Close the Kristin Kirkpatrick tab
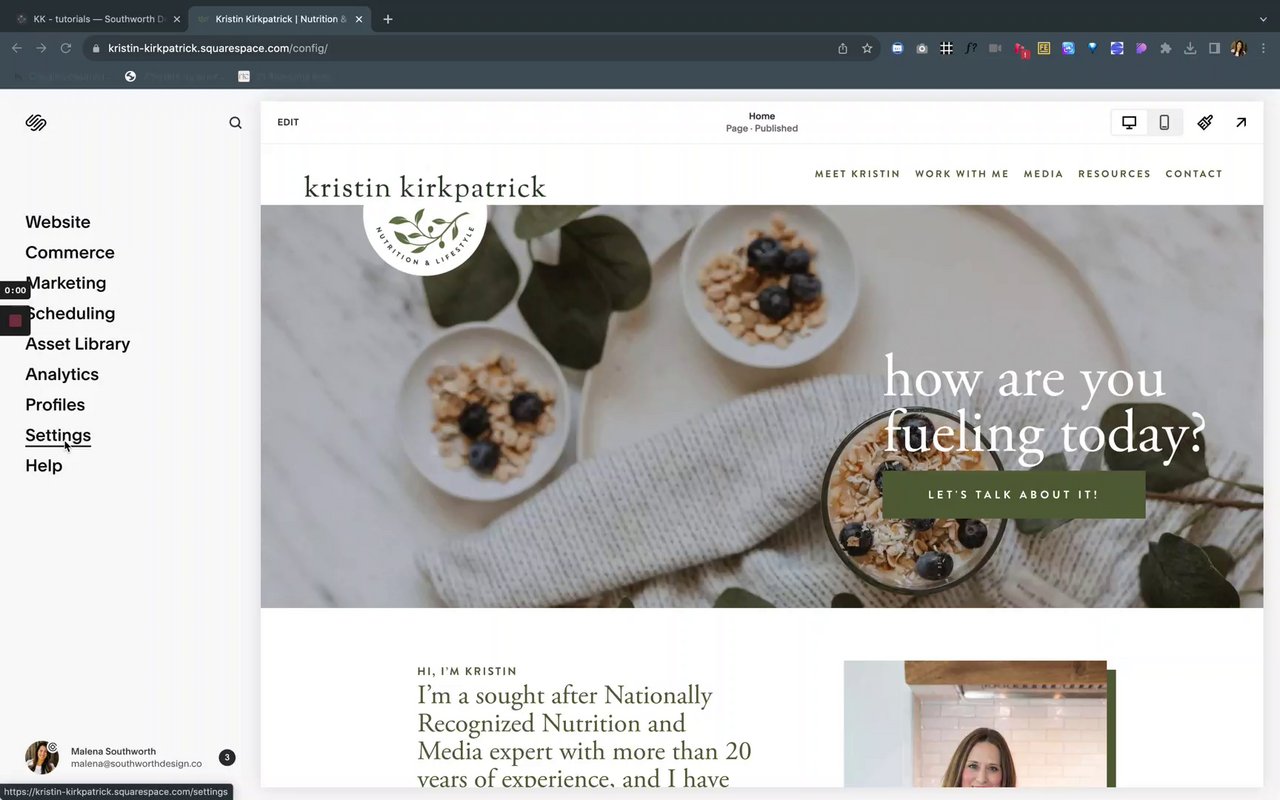This screenshot has height=800, width=1280. 359,19
